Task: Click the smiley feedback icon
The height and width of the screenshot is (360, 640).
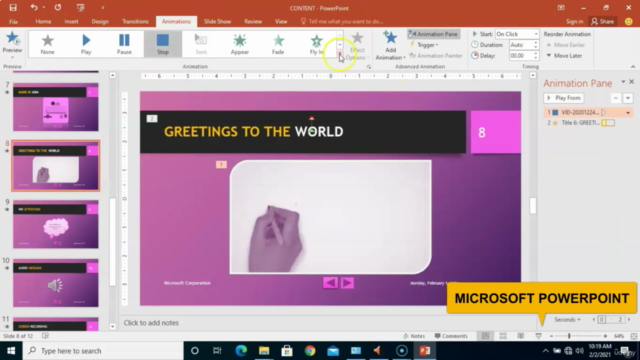Action: coord(629,22)
